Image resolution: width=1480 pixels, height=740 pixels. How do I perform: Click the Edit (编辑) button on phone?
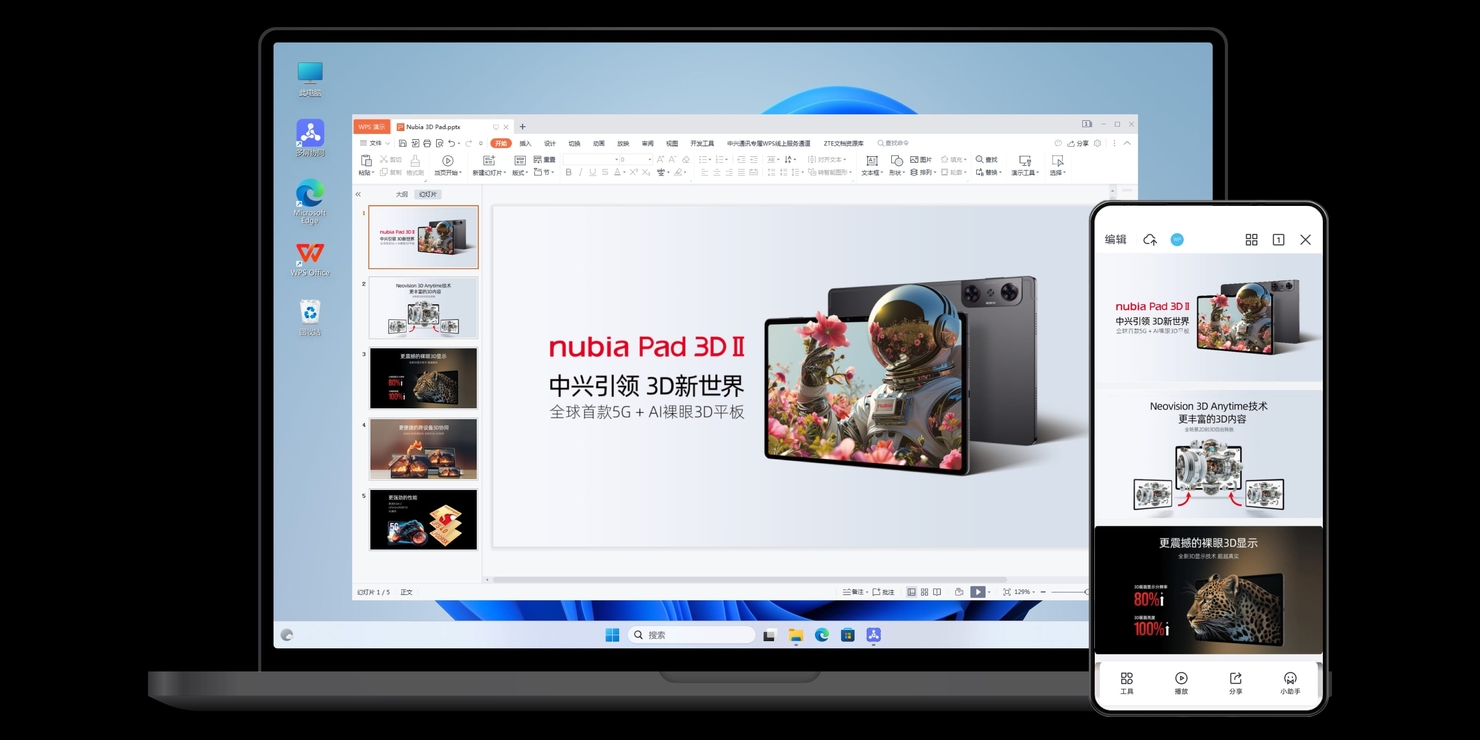coord(1115,240)
